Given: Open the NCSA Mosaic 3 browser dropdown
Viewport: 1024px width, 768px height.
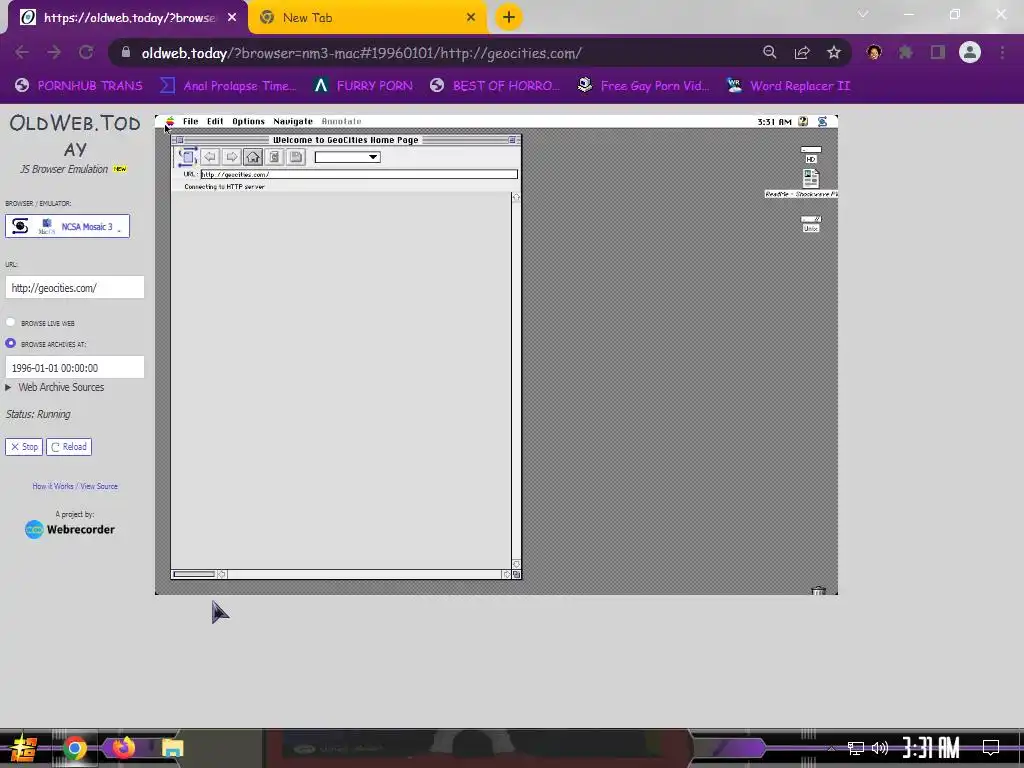Looking at the screenshot, I should (x=67, y=226).
